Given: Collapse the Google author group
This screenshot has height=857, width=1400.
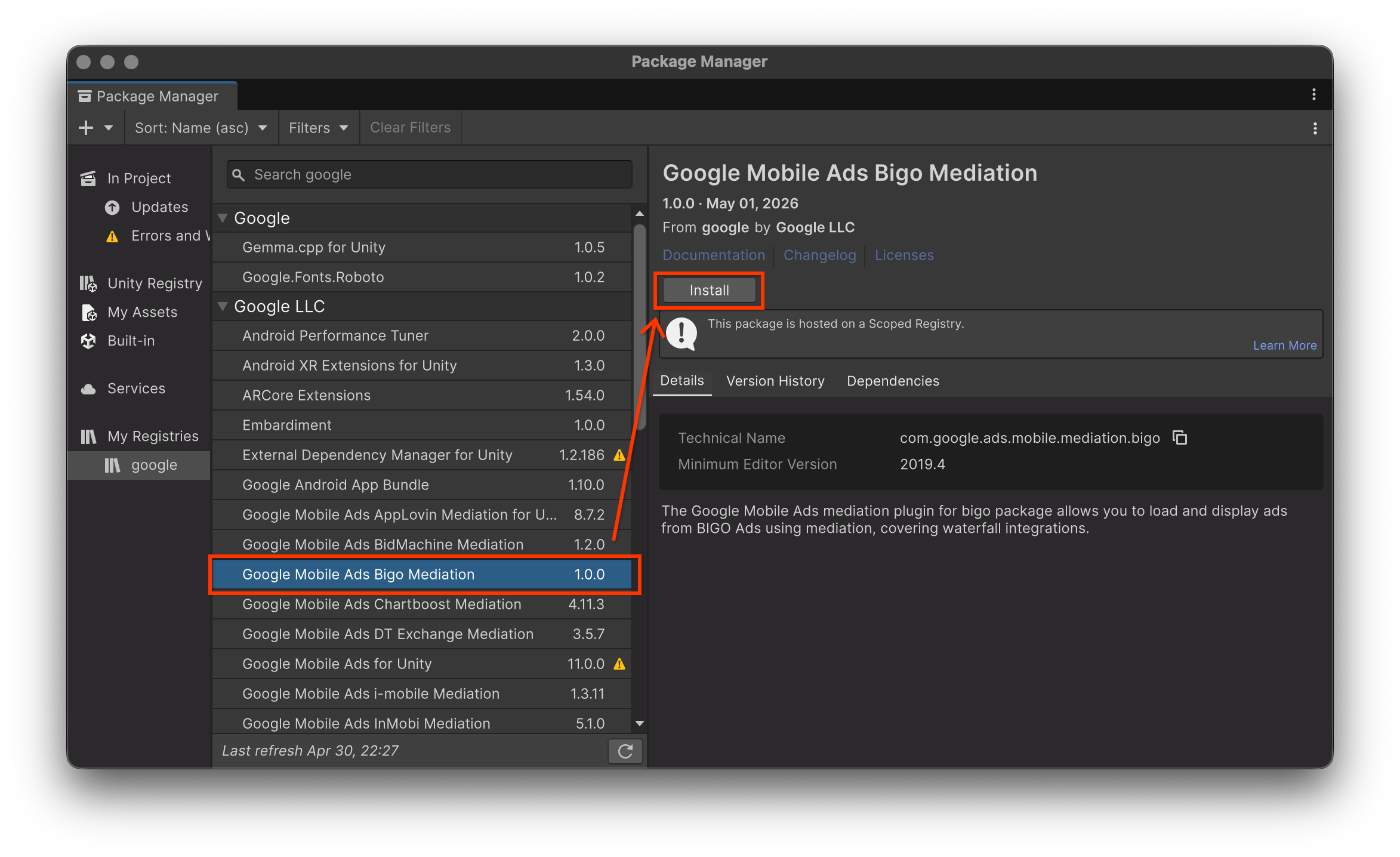Looking at the screenshot, I should click(223, 218).
